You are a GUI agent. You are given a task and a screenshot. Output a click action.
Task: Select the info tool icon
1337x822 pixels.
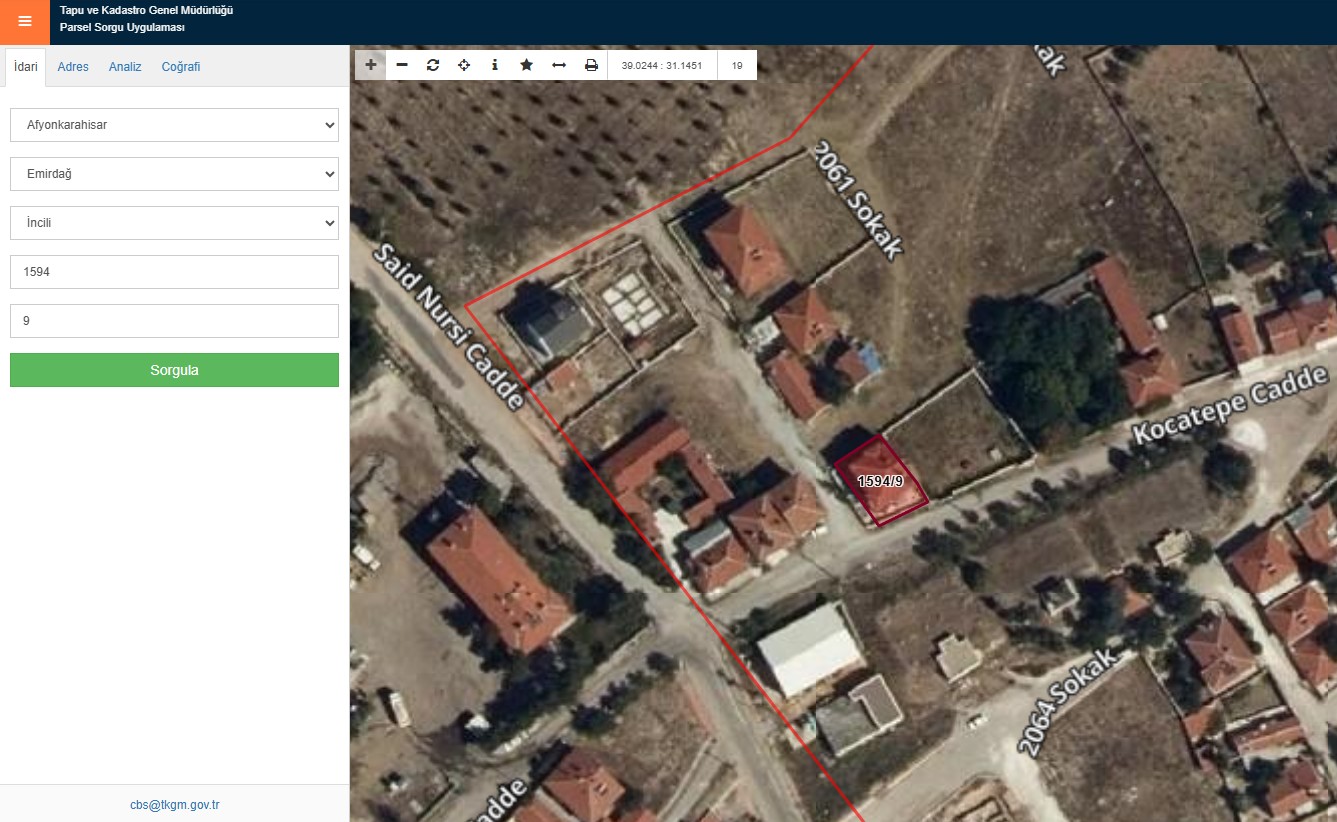coord(495,65)
